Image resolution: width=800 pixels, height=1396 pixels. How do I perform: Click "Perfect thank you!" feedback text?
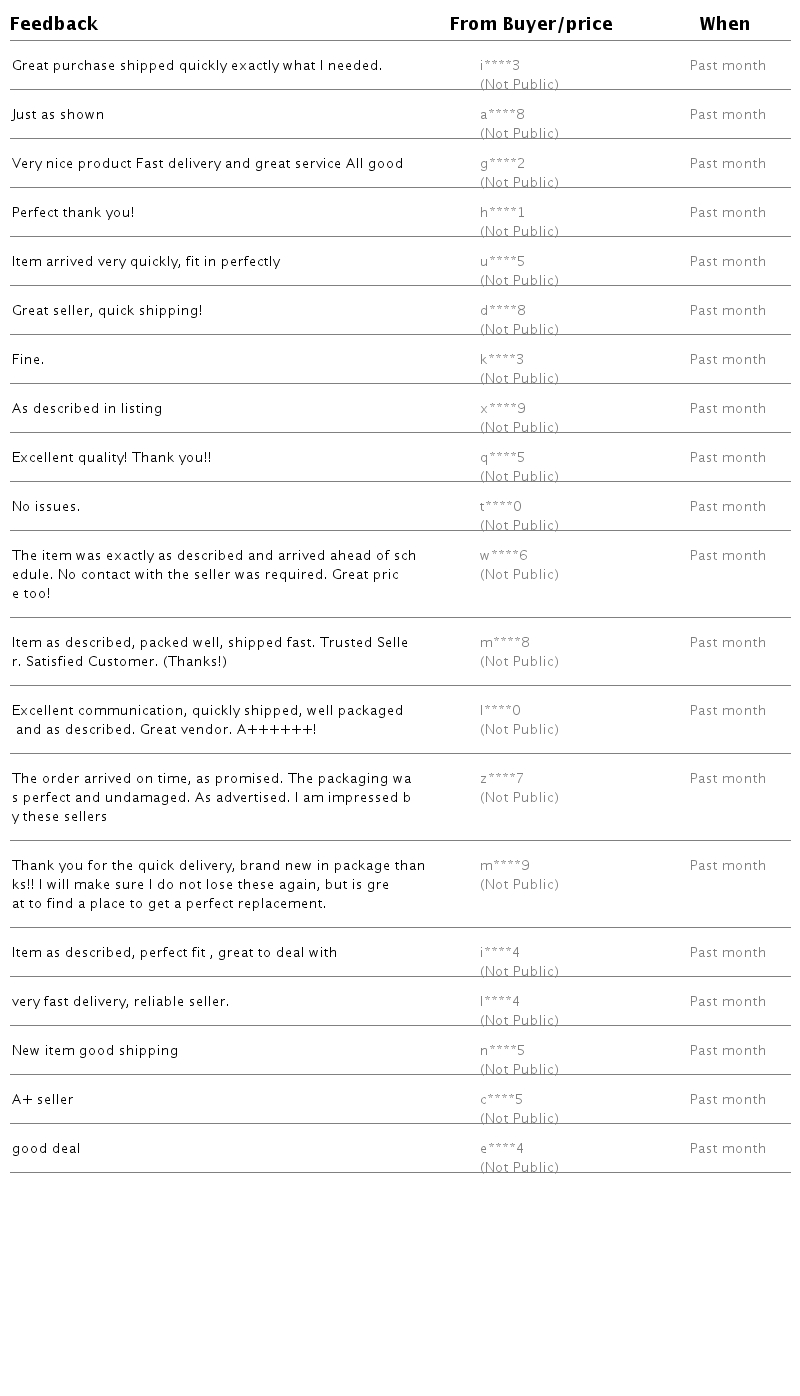point(73,213)
